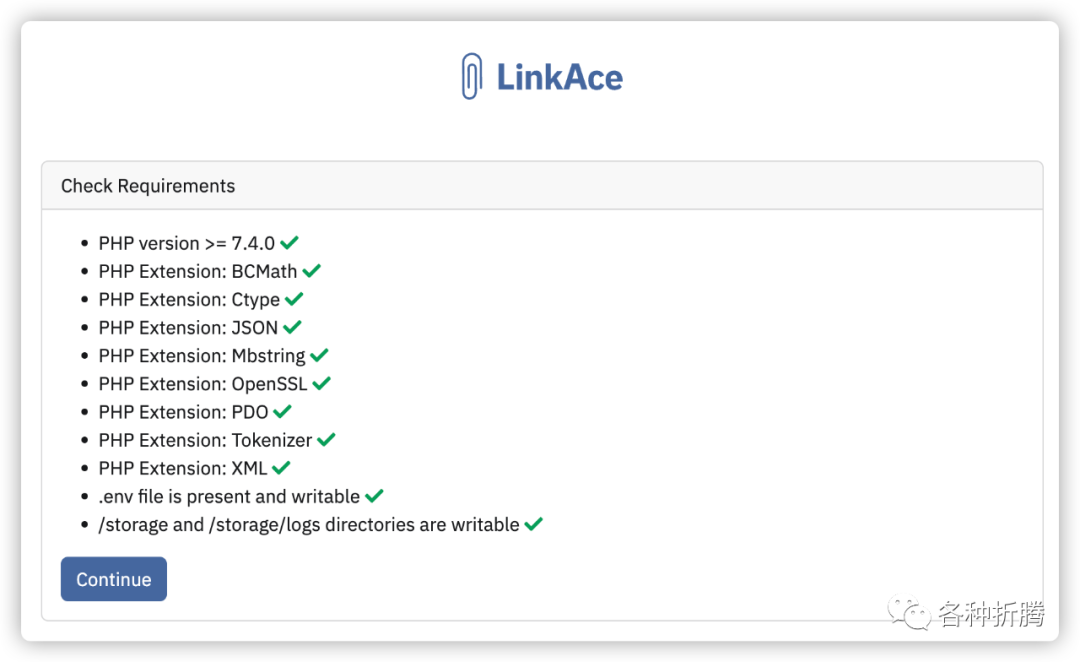Click the LinkAce title text
This screenshot has height=662, width=1080.
[x=560, y=78]
